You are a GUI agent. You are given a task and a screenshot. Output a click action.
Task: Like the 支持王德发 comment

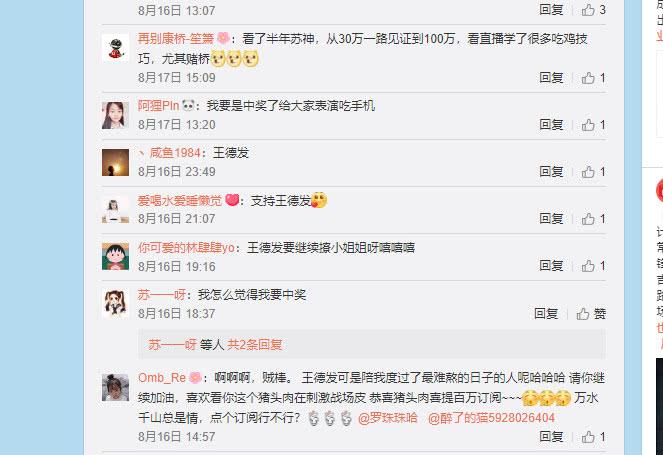[x=593, y=219]
